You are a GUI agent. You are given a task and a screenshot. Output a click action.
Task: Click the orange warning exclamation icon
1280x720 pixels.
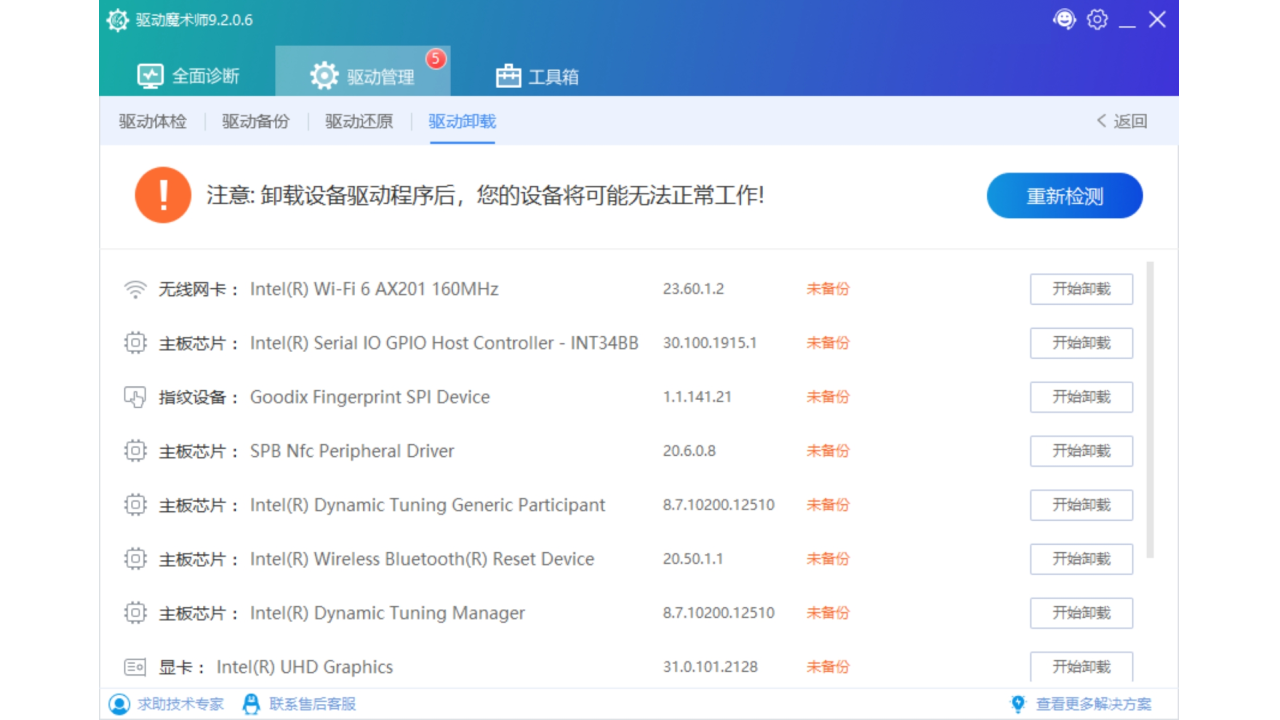click(x=163, y=195)
